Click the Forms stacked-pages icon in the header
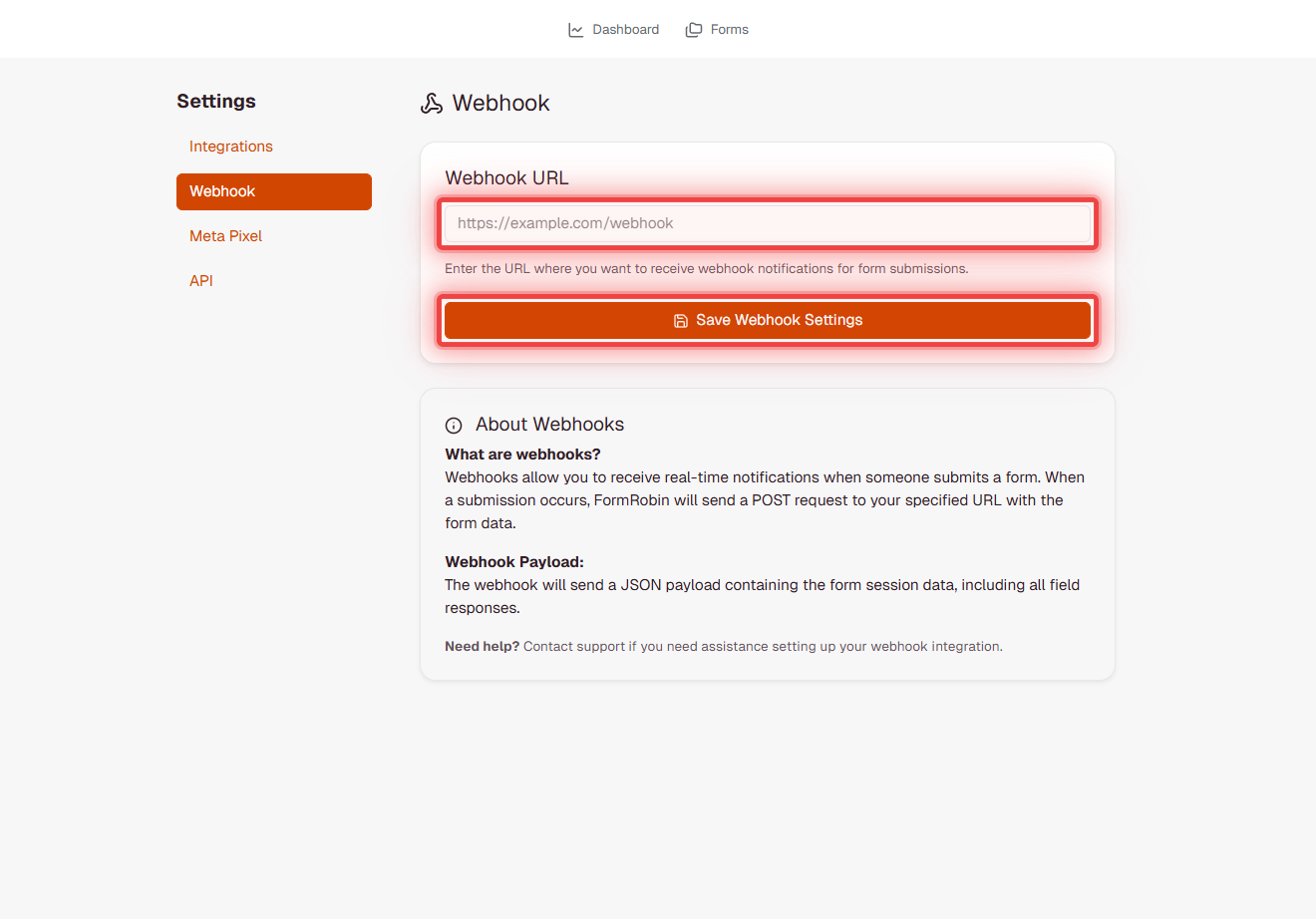Screen dimensions: 1316x919 coord(693,29)
